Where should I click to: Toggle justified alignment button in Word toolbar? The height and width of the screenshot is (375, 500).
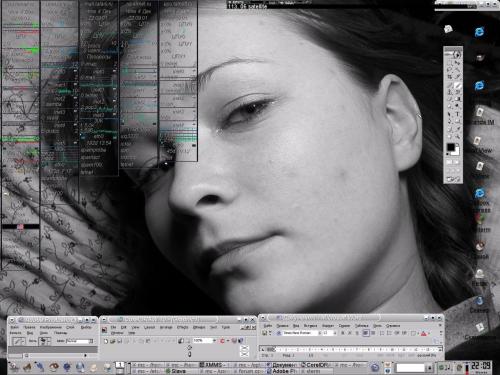click(366, 333)
